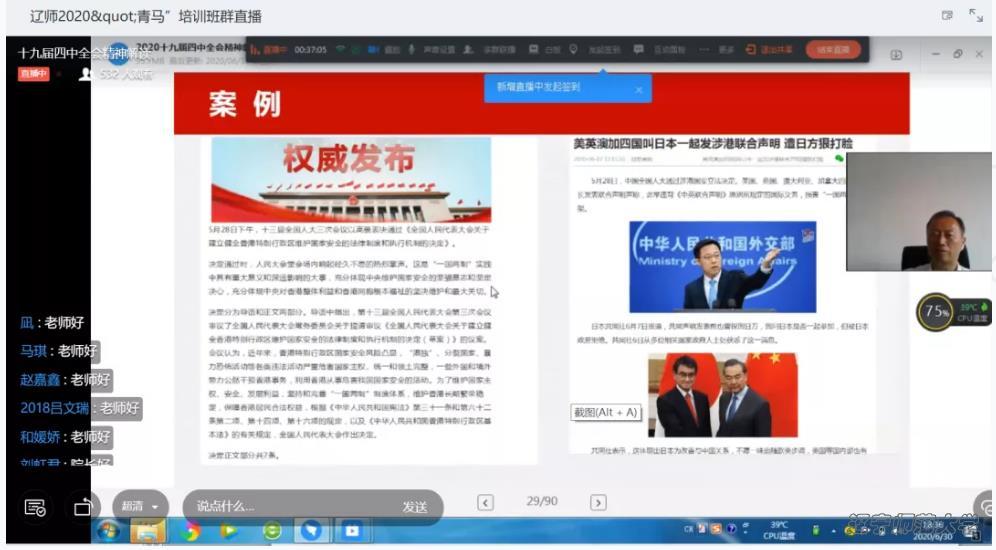
Task: Open the three-dots more menu in live toolbar
Action: pos(704,50)
